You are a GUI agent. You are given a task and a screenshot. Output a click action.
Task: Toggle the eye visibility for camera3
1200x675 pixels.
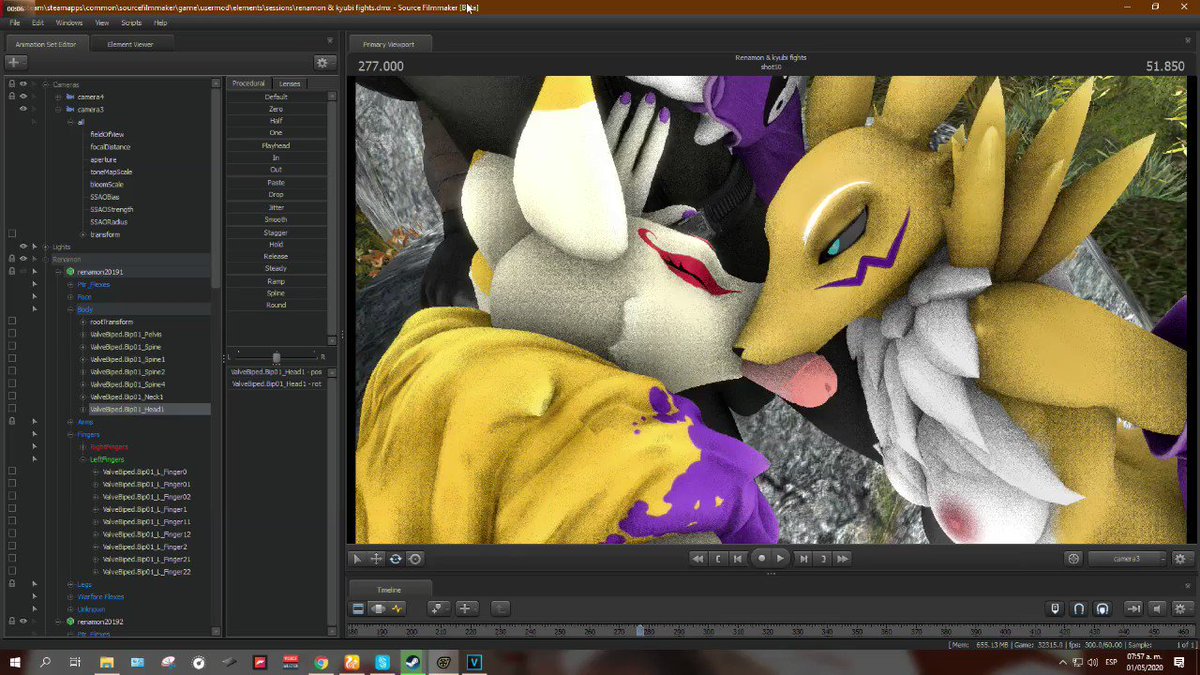coord(23,109)
